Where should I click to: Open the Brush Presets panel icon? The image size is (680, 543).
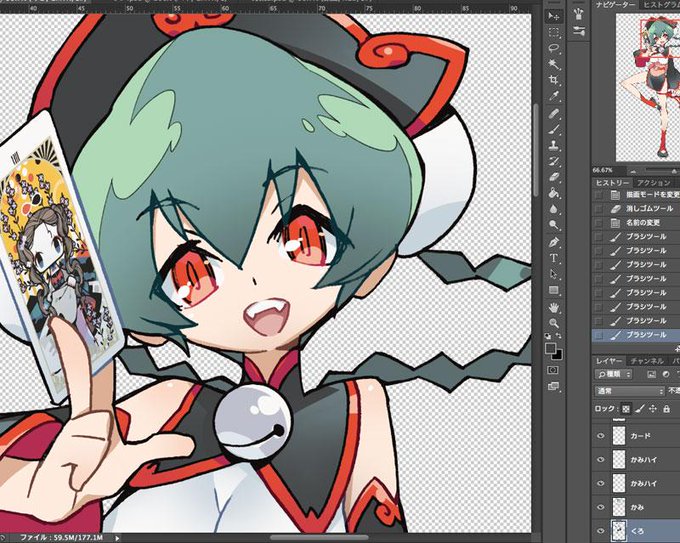pyautogui.click(x=579, y=14)
